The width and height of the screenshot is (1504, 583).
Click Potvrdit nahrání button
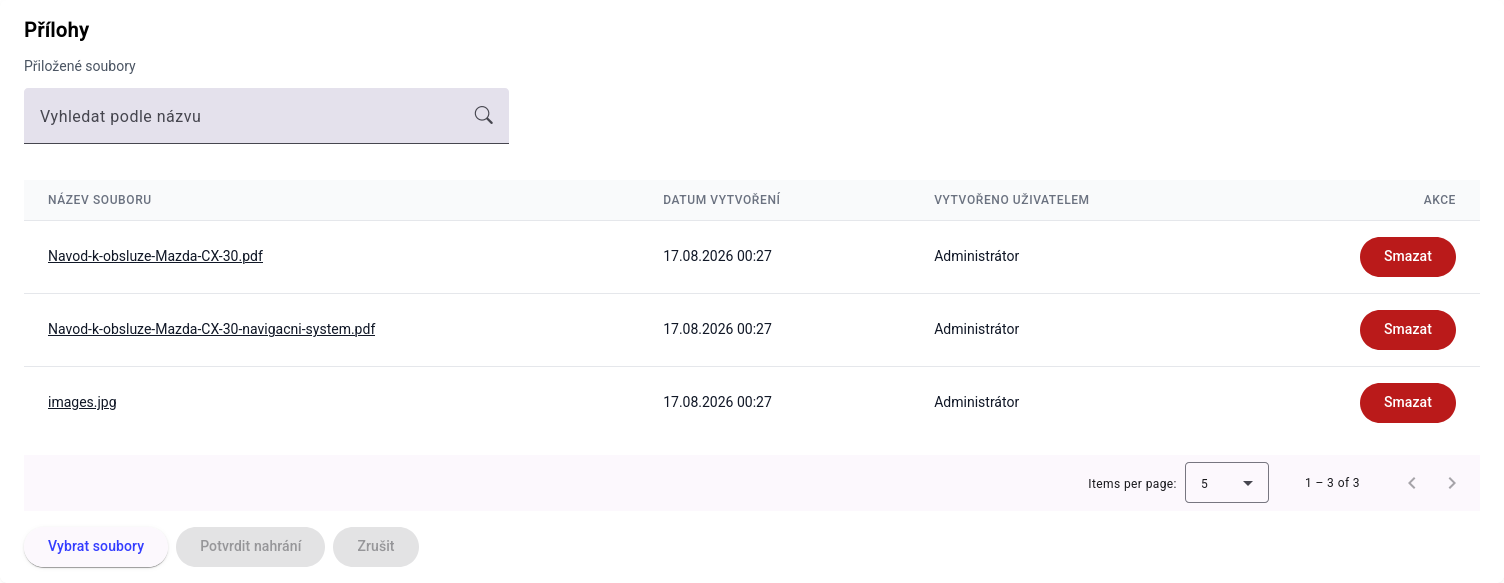[250, 546]
